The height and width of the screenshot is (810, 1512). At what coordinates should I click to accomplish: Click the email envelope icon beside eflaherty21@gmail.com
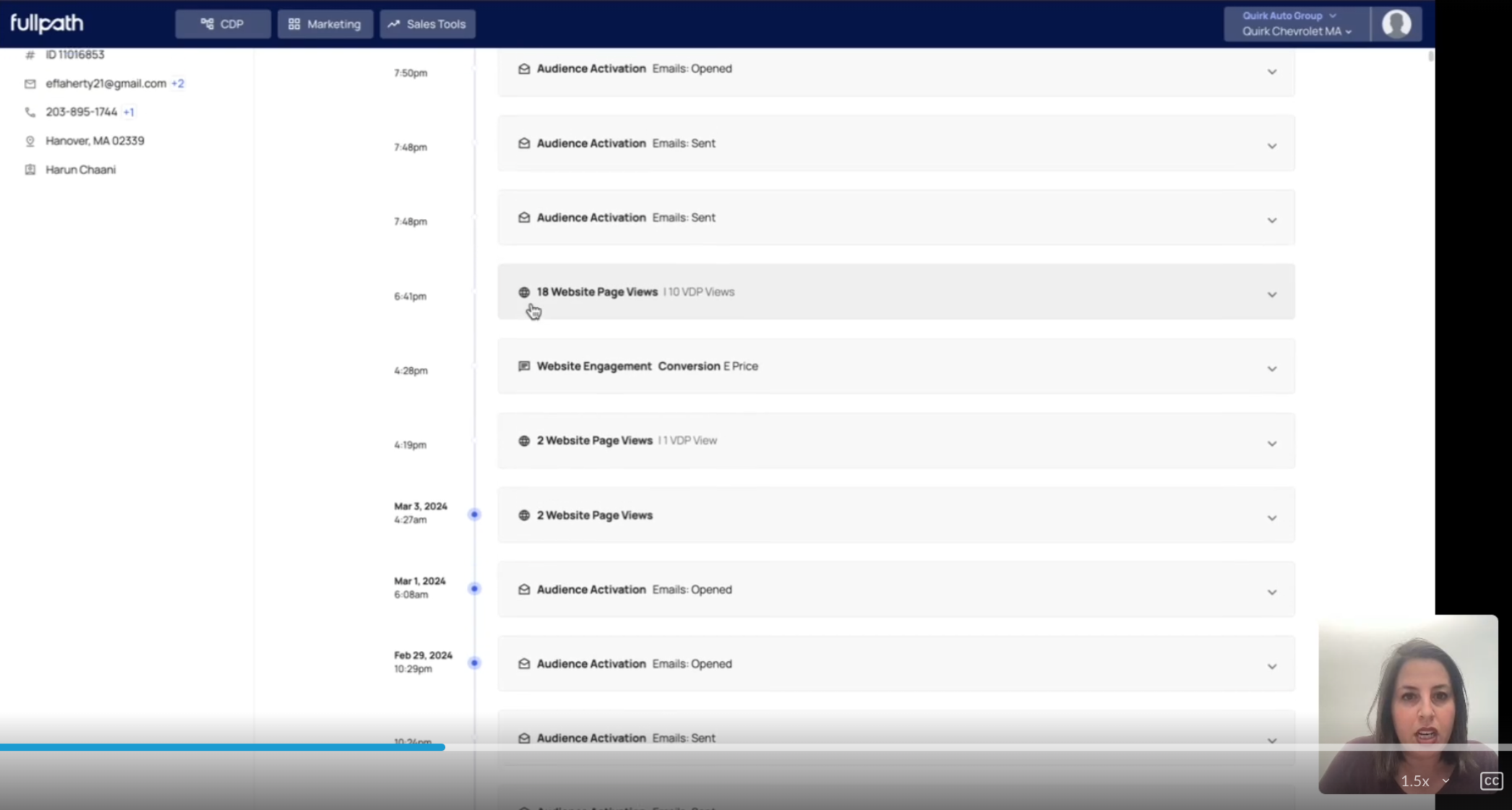pyautogui.click(x=30, y=84)
